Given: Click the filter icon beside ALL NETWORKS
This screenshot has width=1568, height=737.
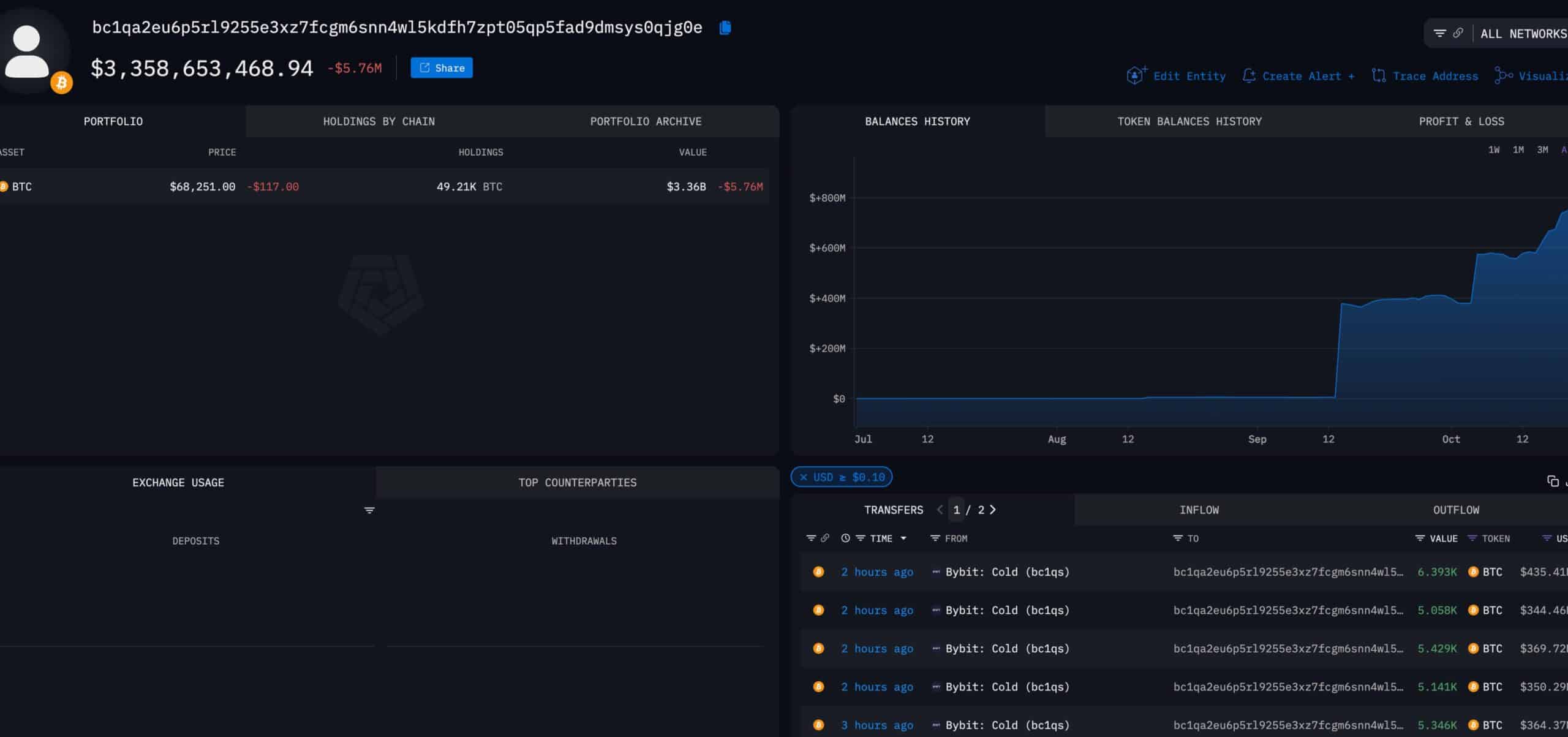Looking at the screenshot, I should tap(1440, 33).
